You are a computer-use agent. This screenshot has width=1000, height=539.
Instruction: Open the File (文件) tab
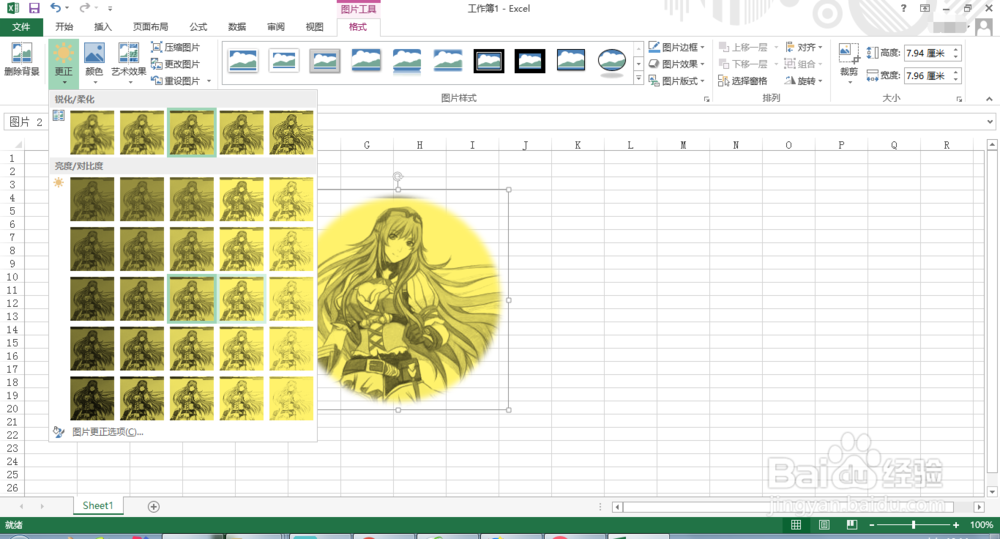pos(21,27)
